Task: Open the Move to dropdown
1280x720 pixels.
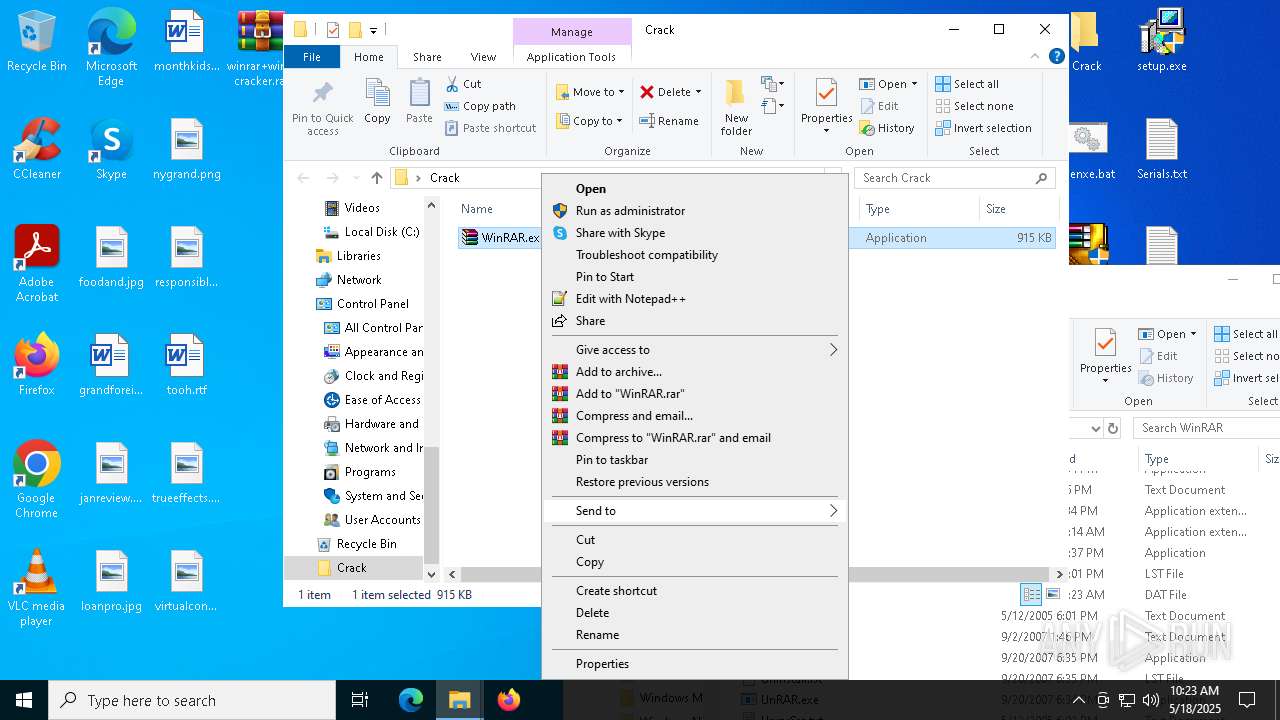Action: 591,92
